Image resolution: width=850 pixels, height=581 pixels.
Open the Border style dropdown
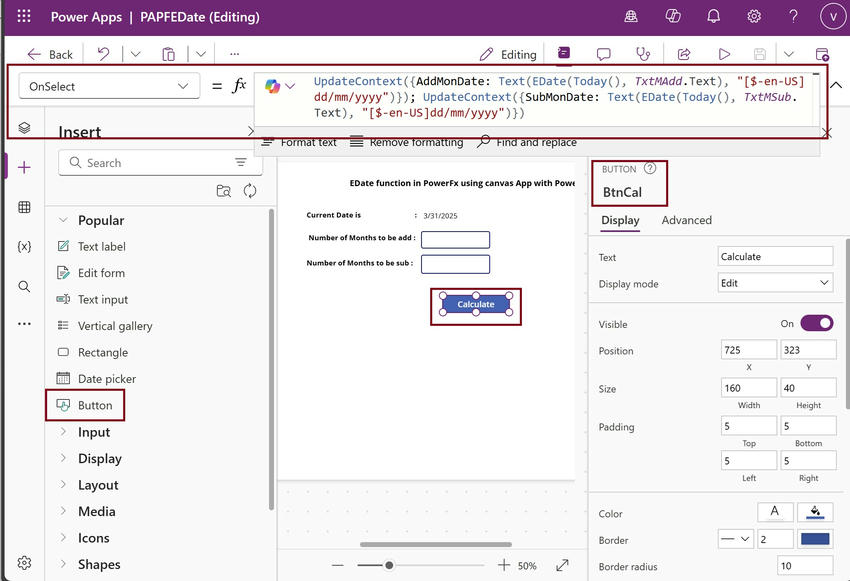(x=736, y=539)
